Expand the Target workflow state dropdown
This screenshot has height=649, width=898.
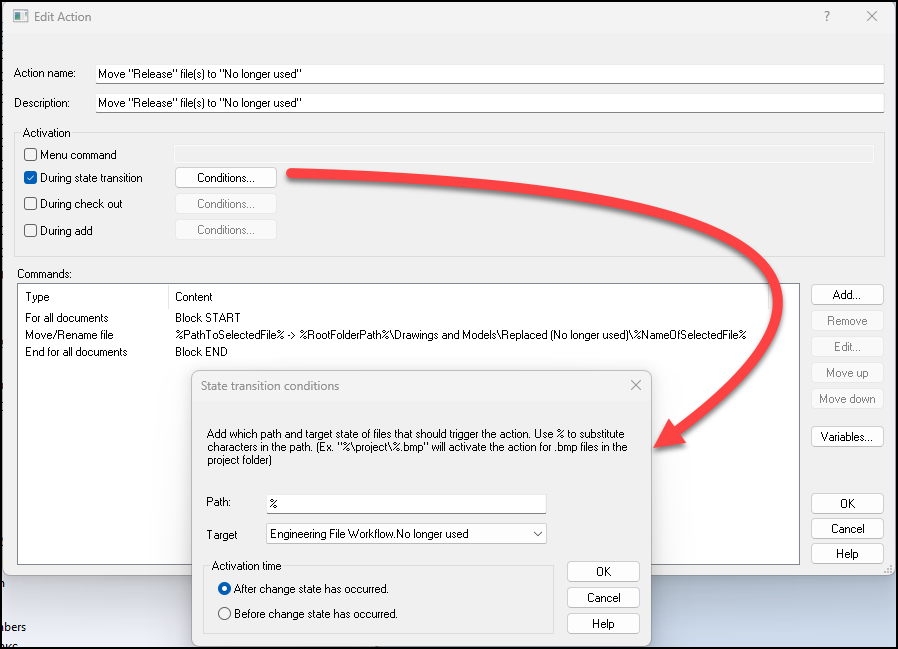click(538, 534)
